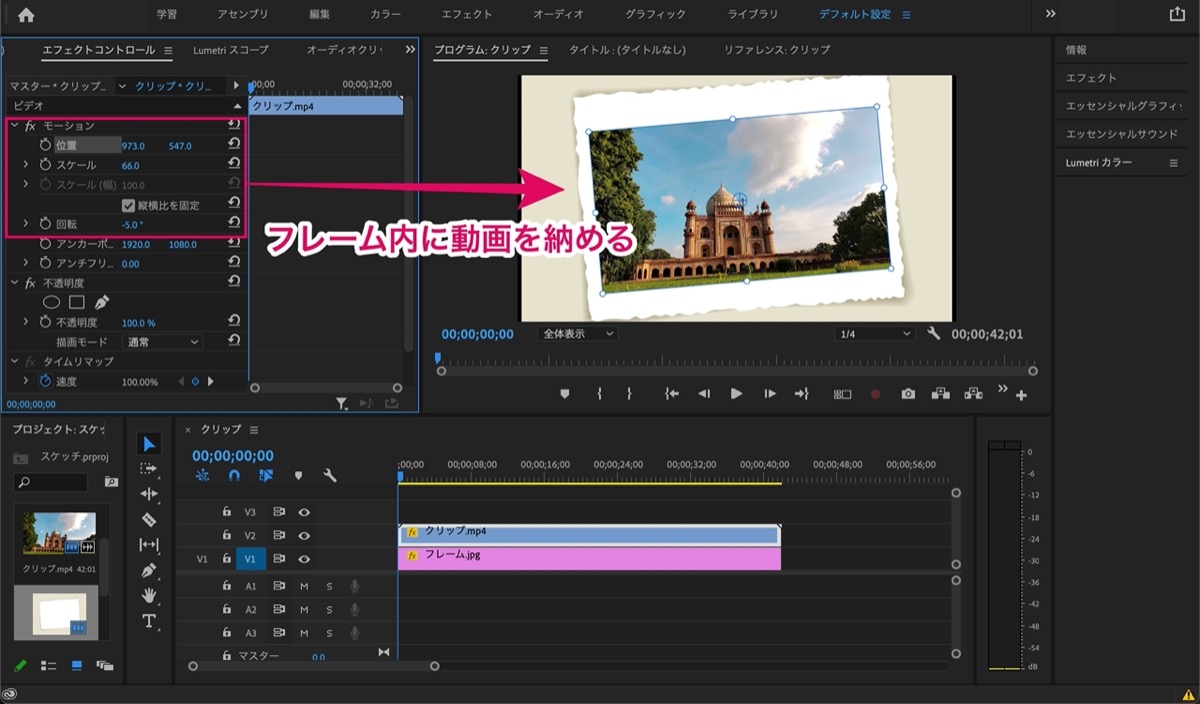Screen dimensions: 1200x704
Task: Toggle the 不透明度 stopwatch animation
Action: 45,322
